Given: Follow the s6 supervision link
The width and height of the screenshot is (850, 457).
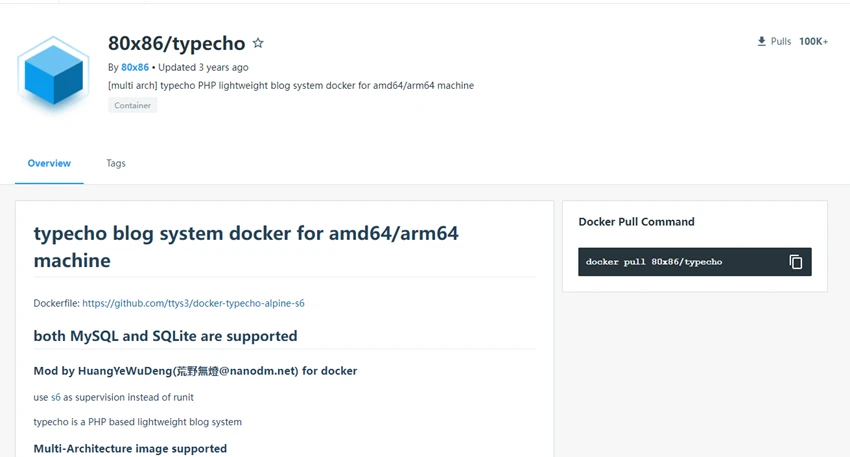Looking at the screenshot, I should (x=56, y=397).
